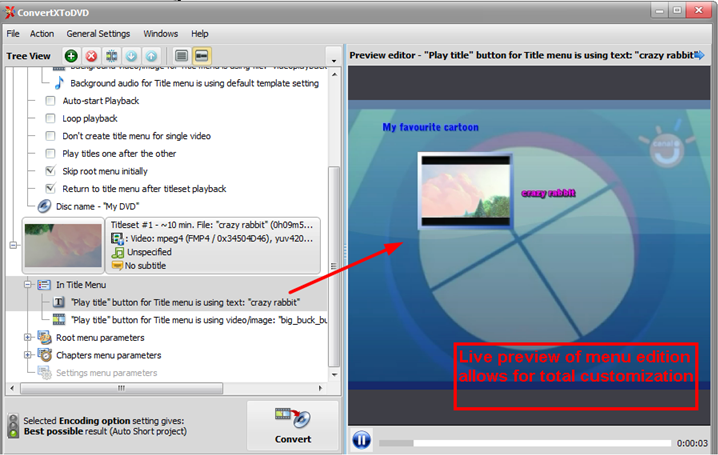This screenshot has width=718, height=455.
Task: Click the Root menu parameters icon
Action: pyautogui.click(x=44, y=337)
